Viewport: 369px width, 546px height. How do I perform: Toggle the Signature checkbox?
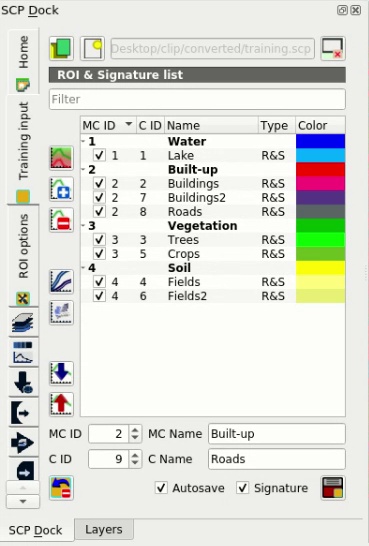(243, 488)
